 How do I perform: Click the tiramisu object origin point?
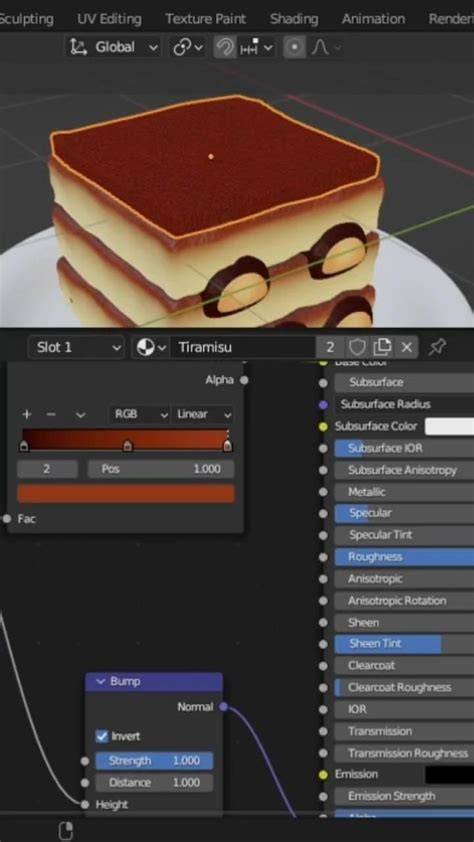211,157
